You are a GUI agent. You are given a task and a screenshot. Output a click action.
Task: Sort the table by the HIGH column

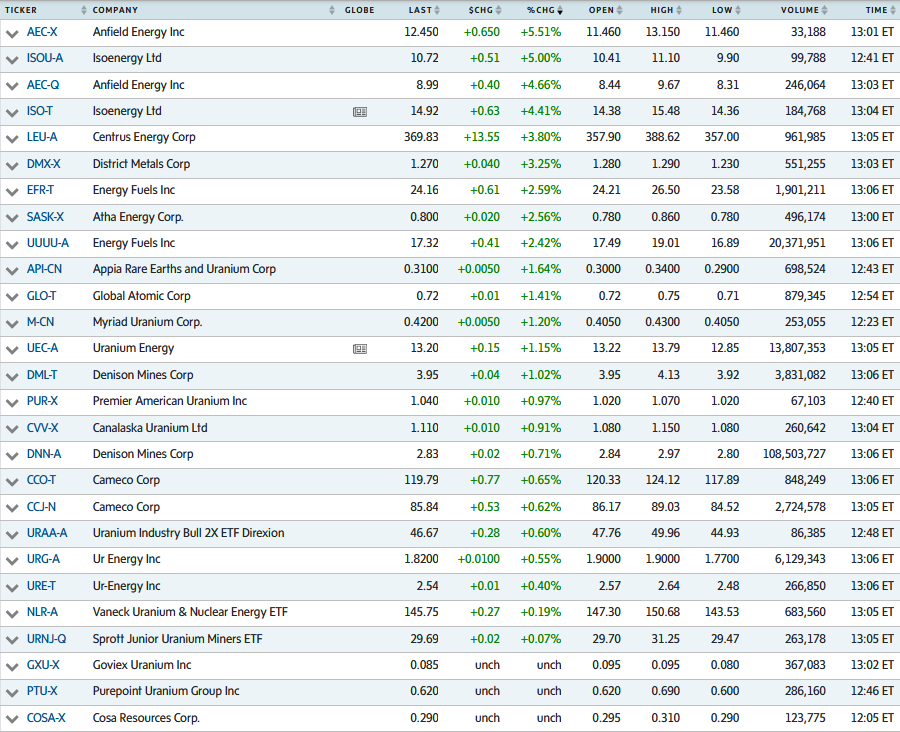[x=661, y=10]
